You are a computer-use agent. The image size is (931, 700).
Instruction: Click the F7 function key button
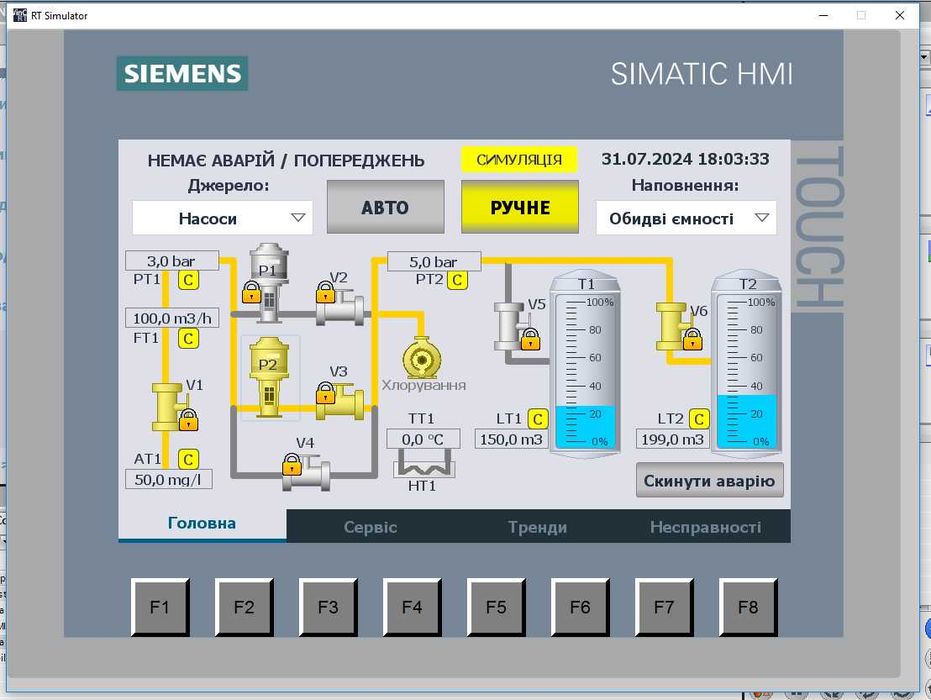664,607
